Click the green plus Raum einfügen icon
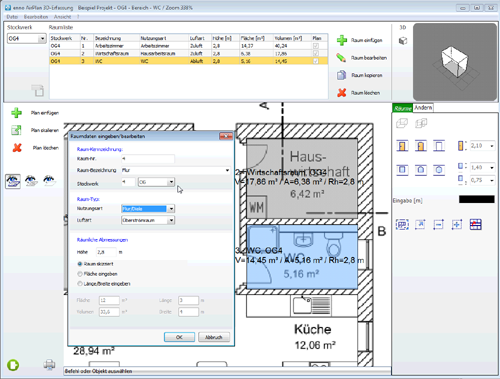The width and height of the screenshot is (500, 379). pyautogui.click(x=342, y=40)
